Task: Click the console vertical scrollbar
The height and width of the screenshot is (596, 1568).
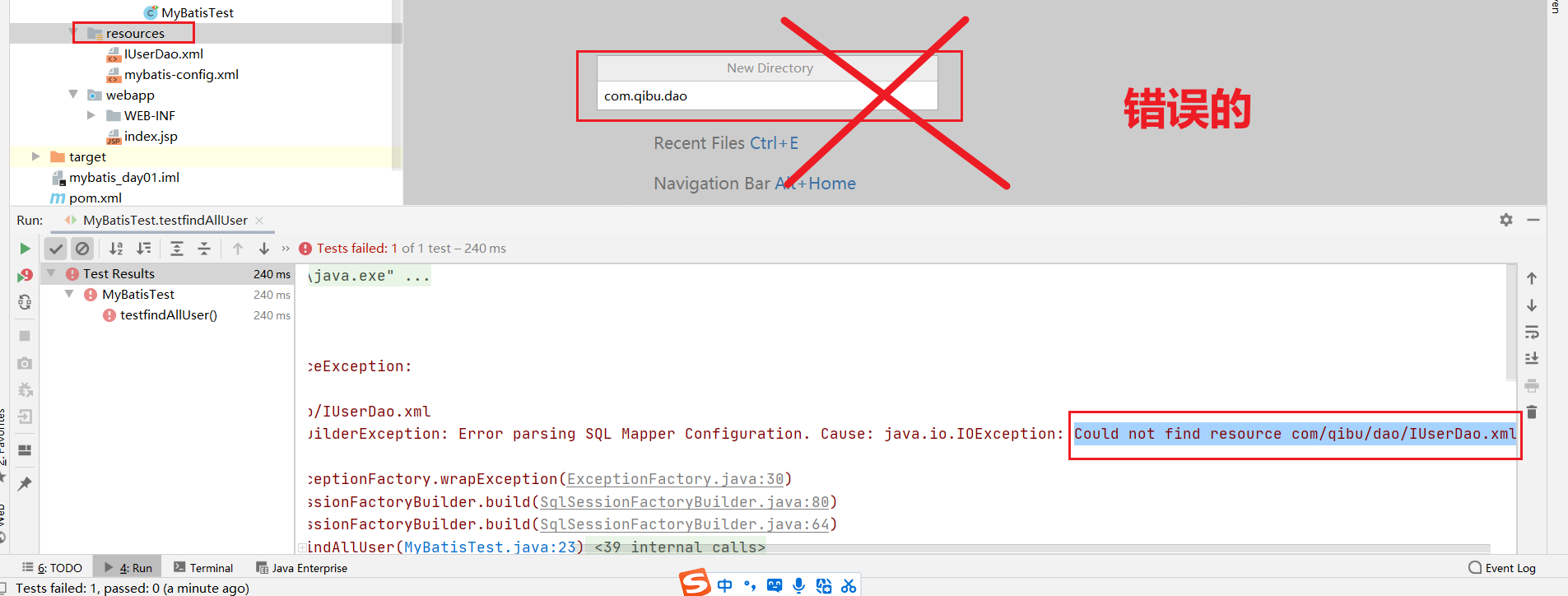Action: coord(1510,323)
